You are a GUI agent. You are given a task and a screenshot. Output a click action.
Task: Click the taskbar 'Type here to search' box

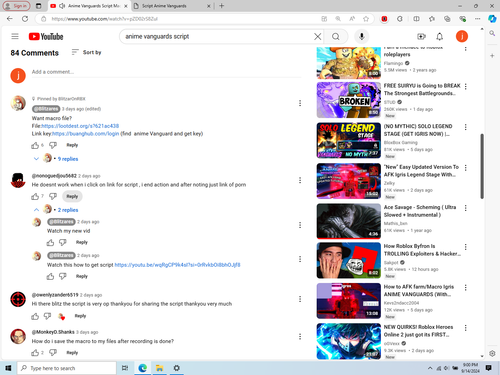(x=67, y=368)
